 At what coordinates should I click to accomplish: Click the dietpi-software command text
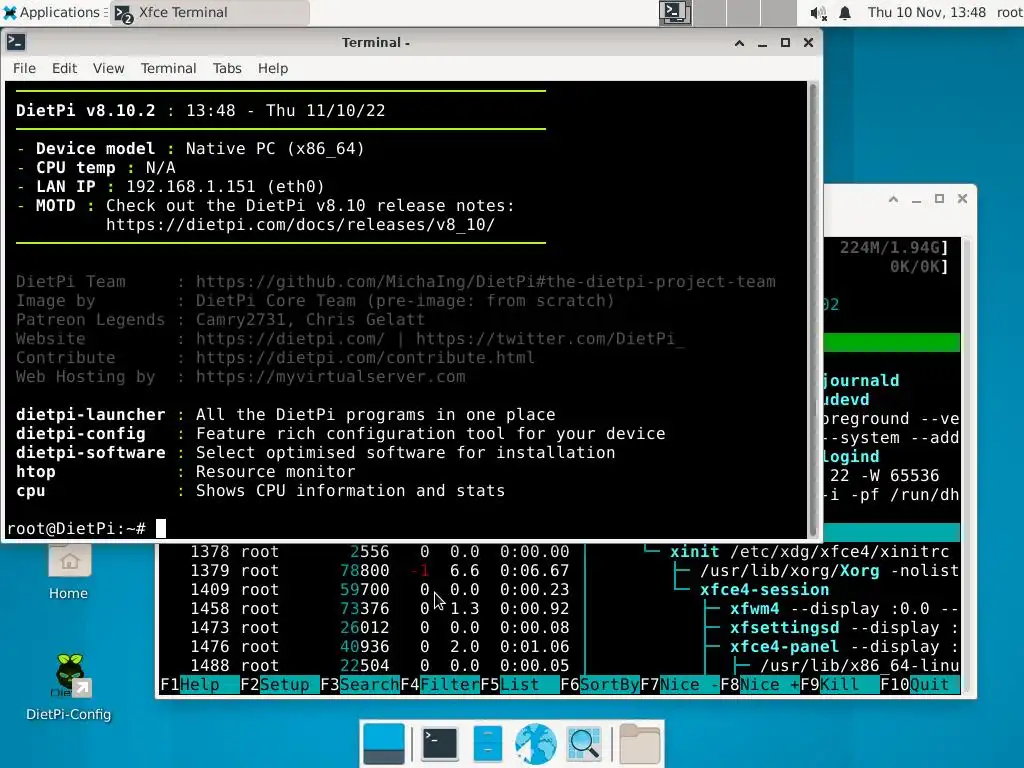[91, 453]
